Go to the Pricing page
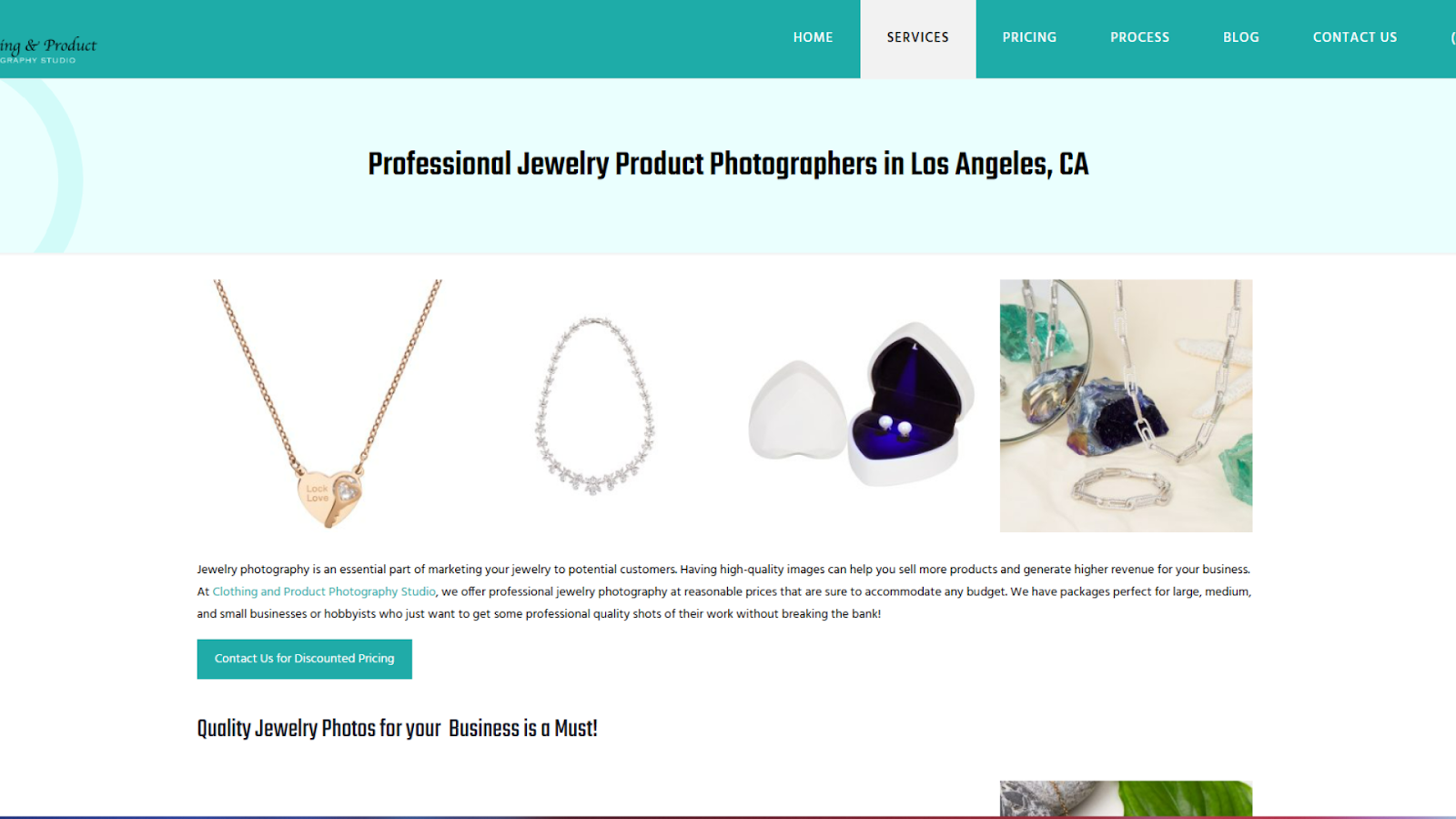 (1029, 37)
